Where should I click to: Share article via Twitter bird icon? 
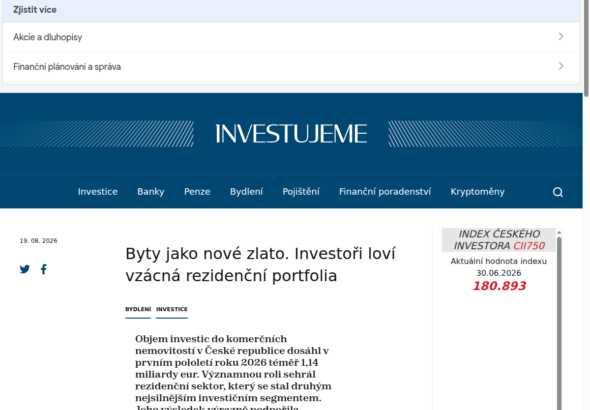25,269
